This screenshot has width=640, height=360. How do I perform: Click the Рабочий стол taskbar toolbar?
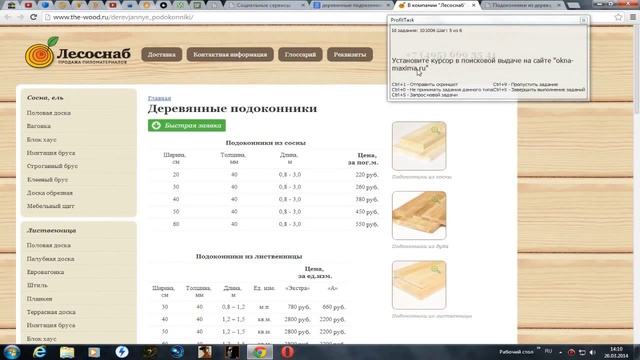point(516,352)
